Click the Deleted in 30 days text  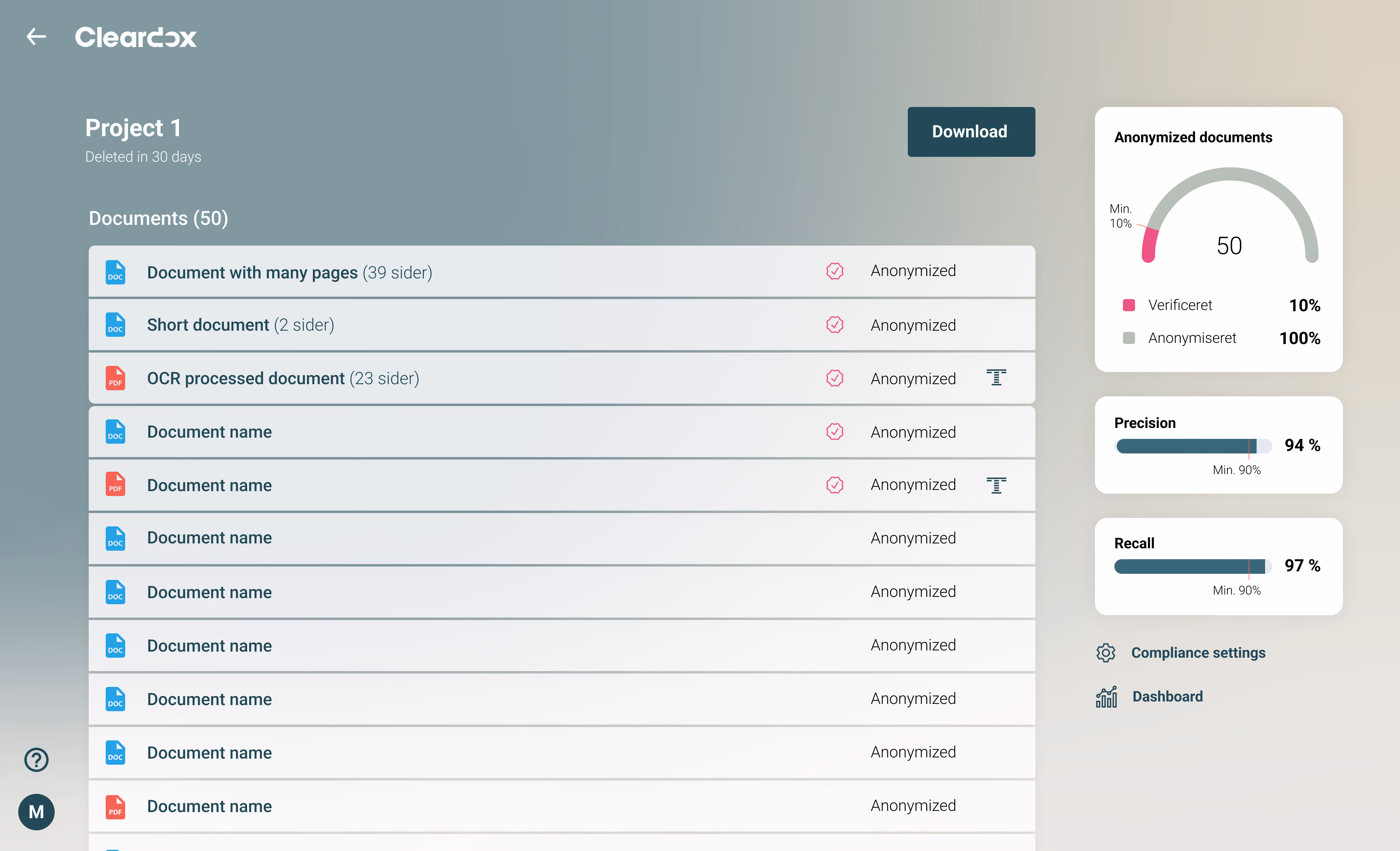click(x=143, y=157)
